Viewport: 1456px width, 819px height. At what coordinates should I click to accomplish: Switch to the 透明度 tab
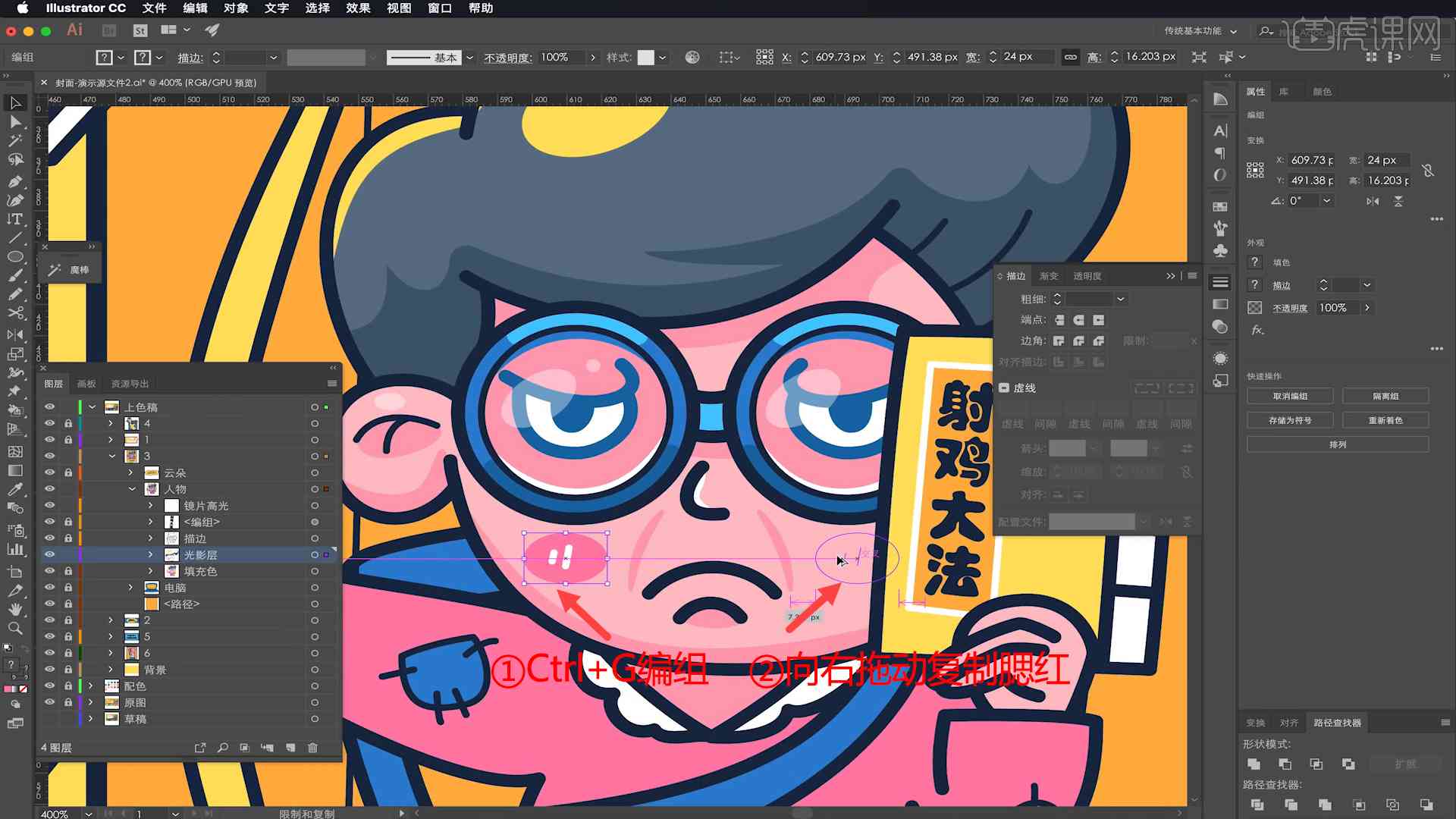[x=1087, y=276]
